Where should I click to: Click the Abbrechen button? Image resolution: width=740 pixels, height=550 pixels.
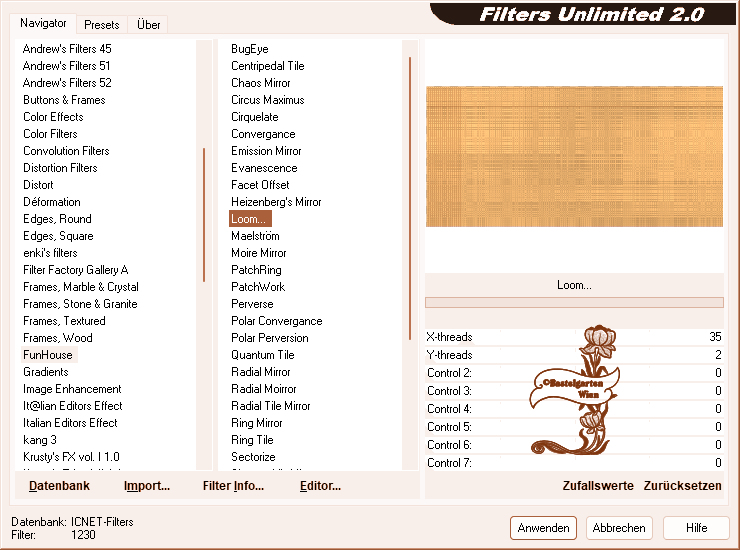[619, 528]
